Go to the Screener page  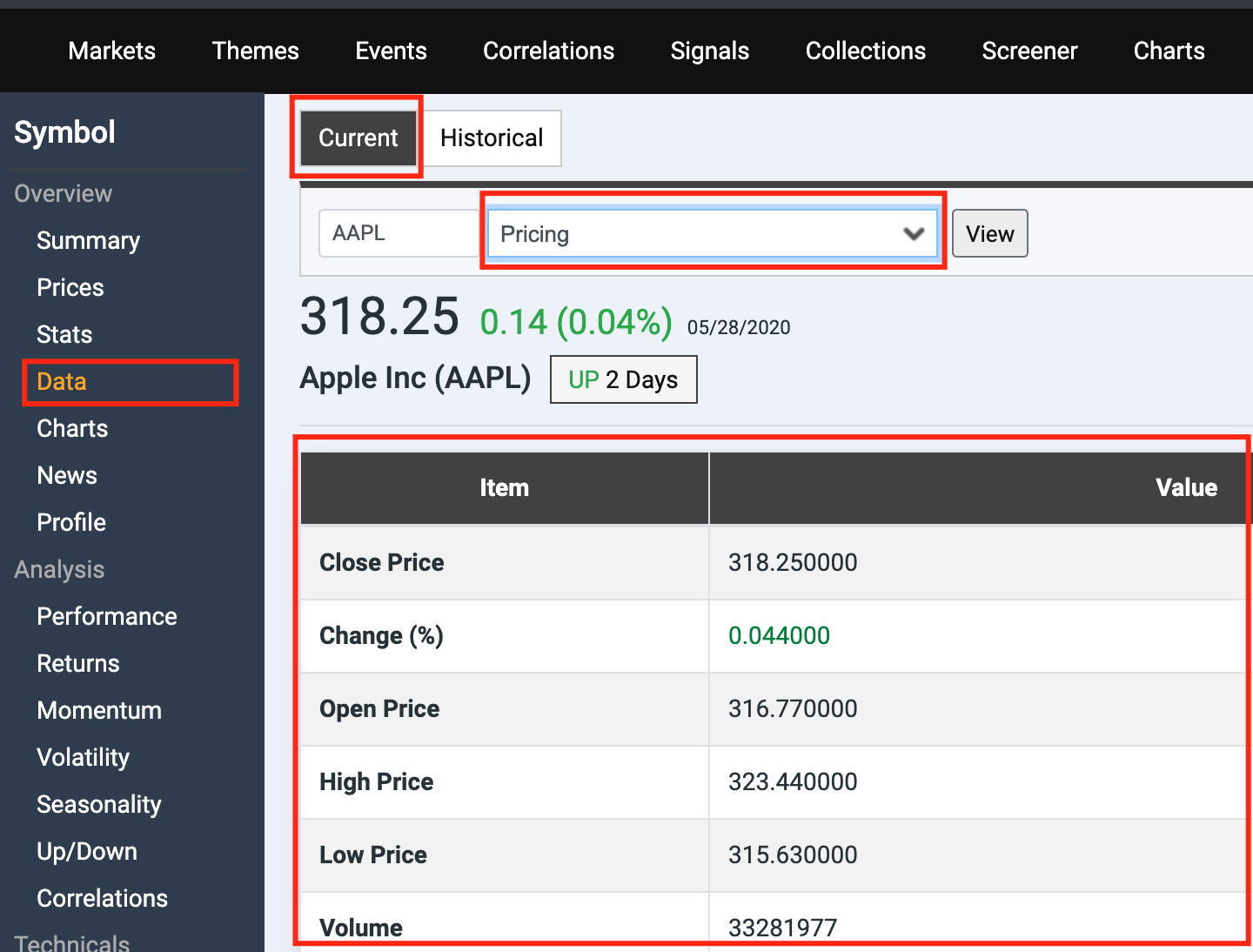coord(1029,50)
